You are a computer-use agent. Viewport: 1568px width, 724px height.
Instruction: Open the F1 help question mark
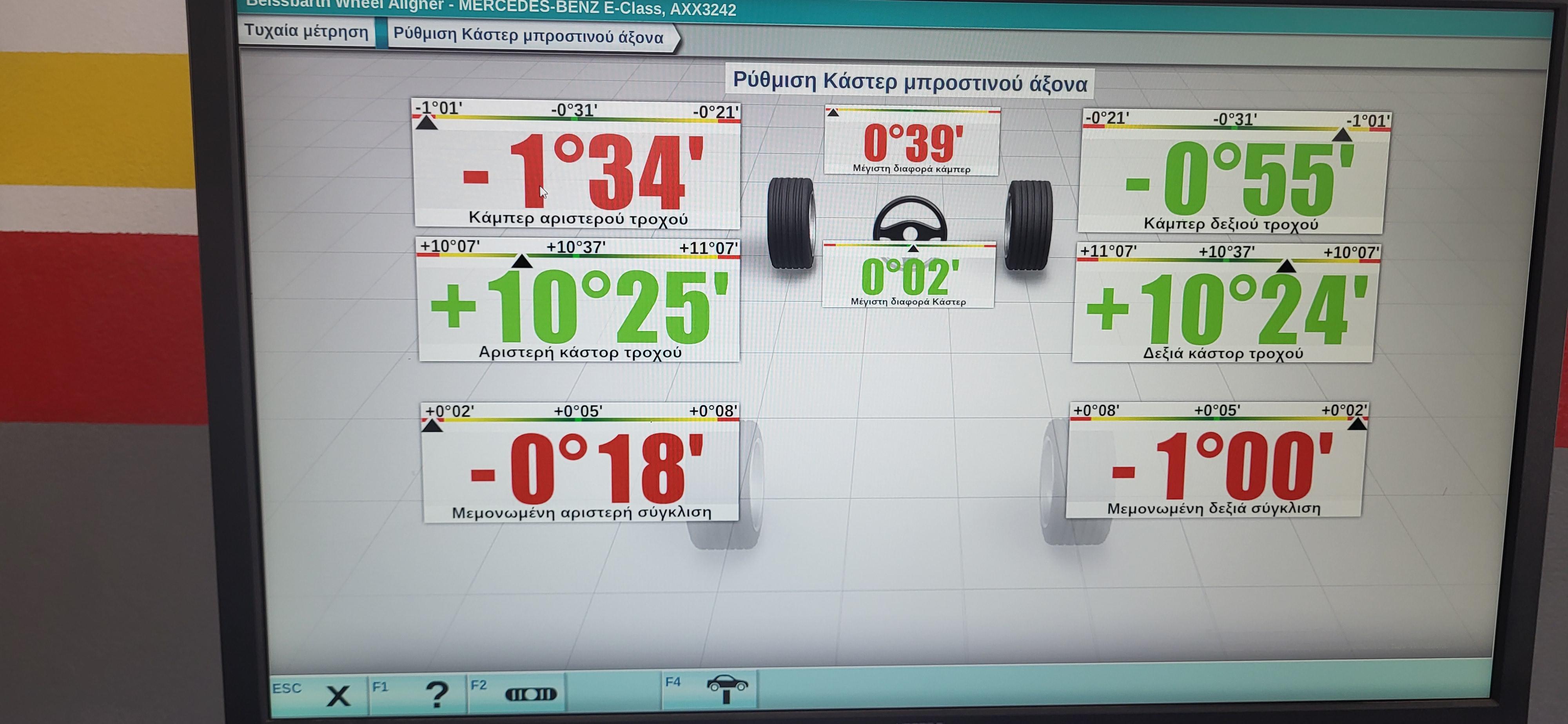tap(417, 693)
